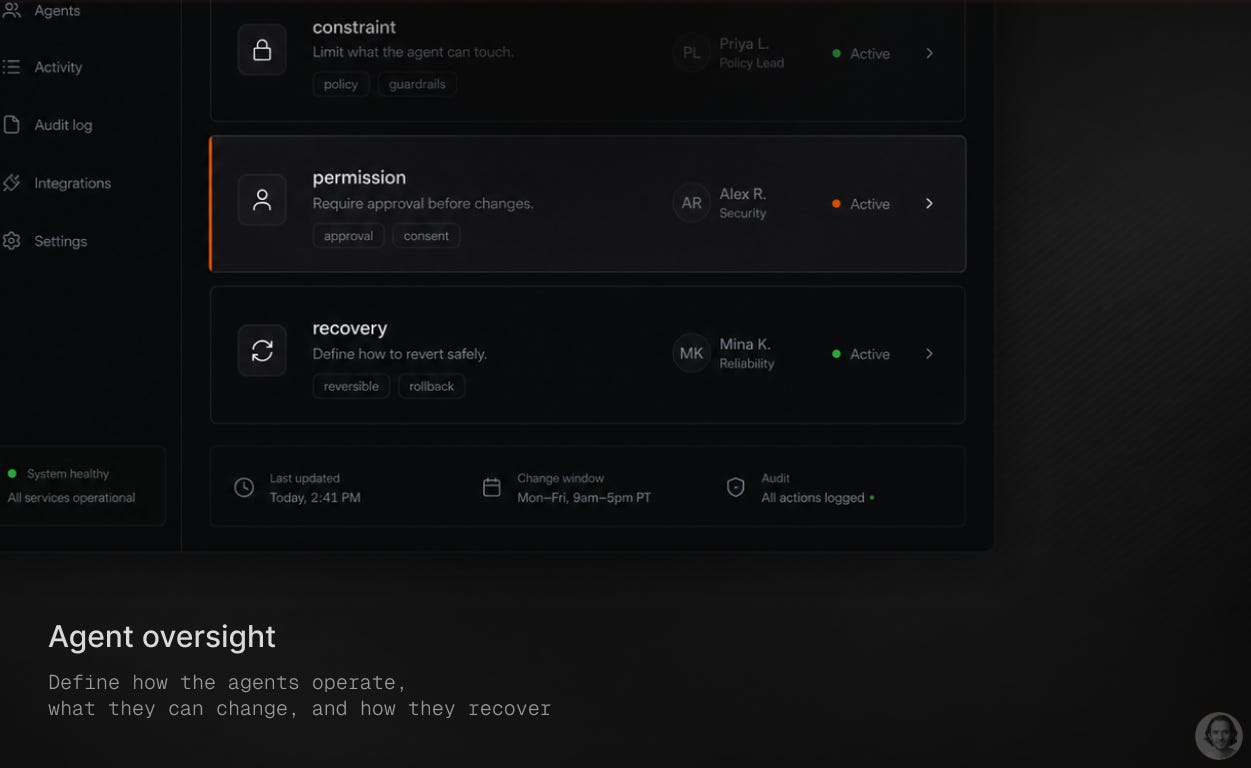Expand the permission row chevron
The width and height of the screenshot is (1251, 768).
(x=929, y=203)
